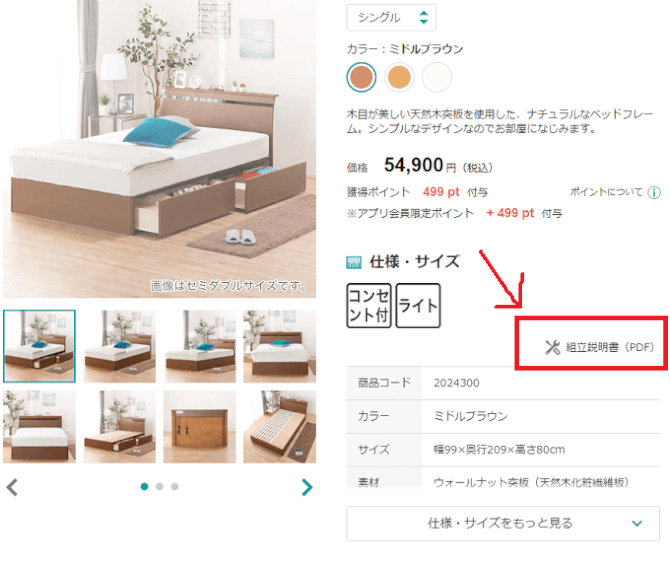This screenshot has height=566, width=670.
Task: Go to previous thumbnail page arrow
Action: pyautogui.click(x=12, y=487)
